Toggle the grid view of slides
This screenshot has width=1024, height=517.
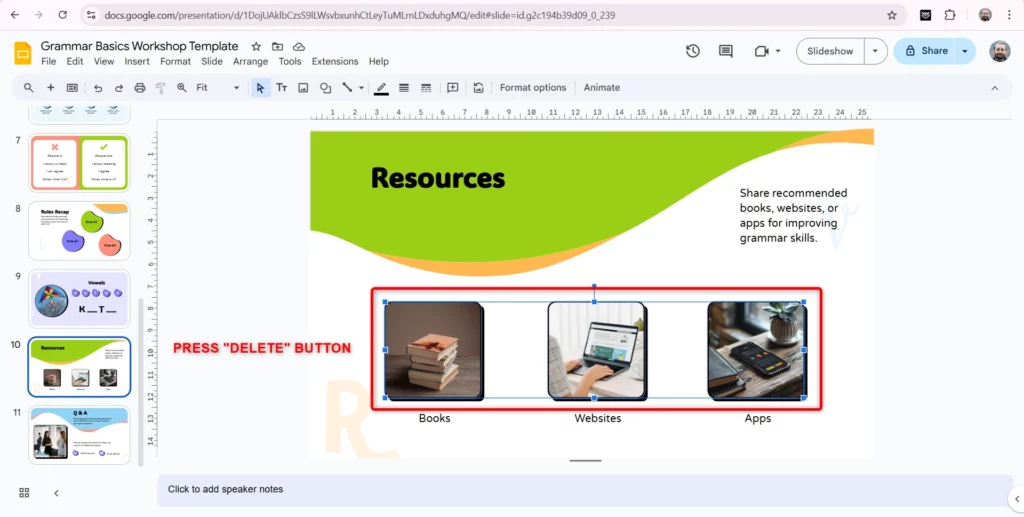pyautogui.click(x=24, y=492)
